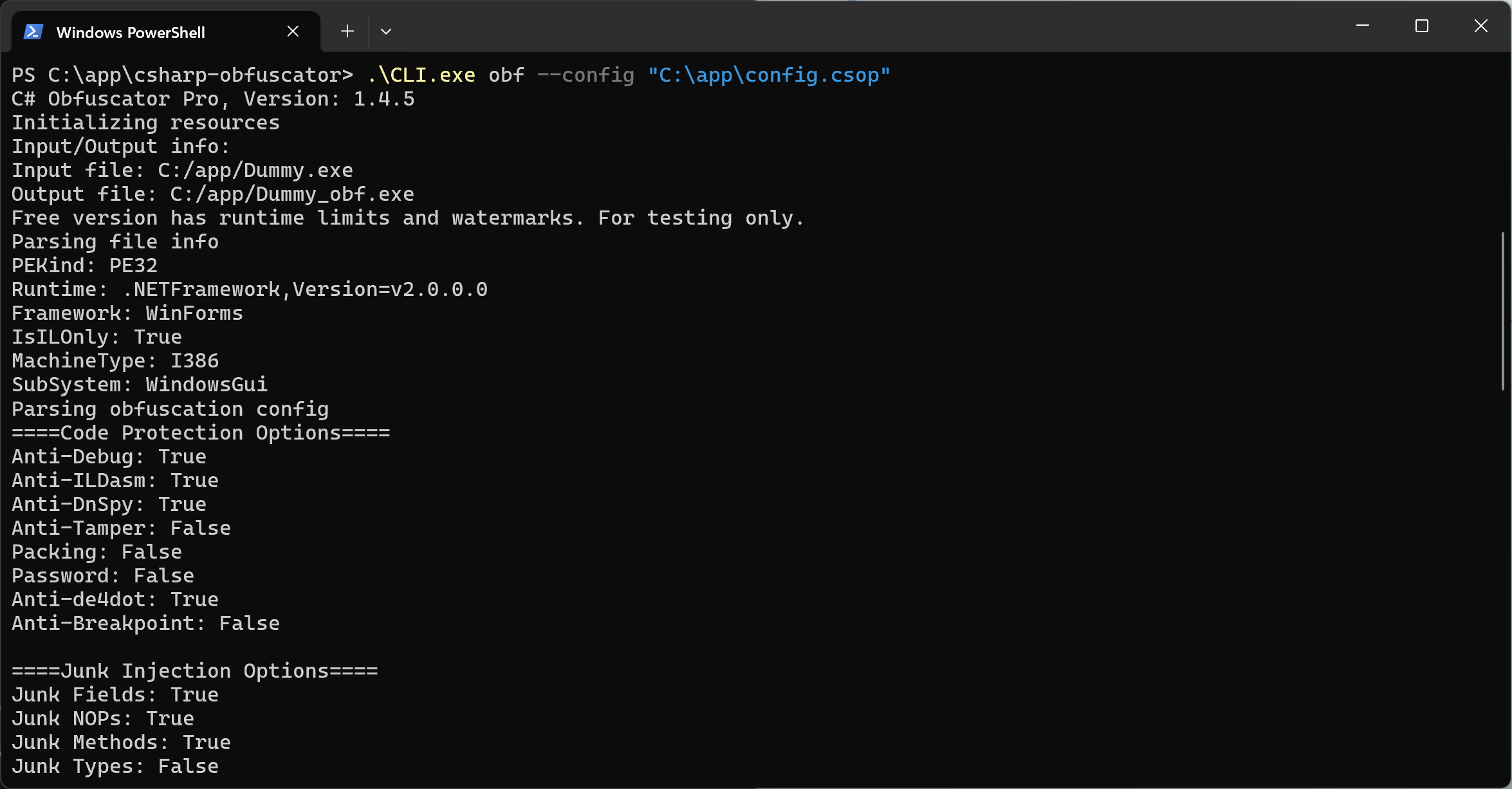Click the Input file path C:/app/Dummy.exe

pos(255,170)
